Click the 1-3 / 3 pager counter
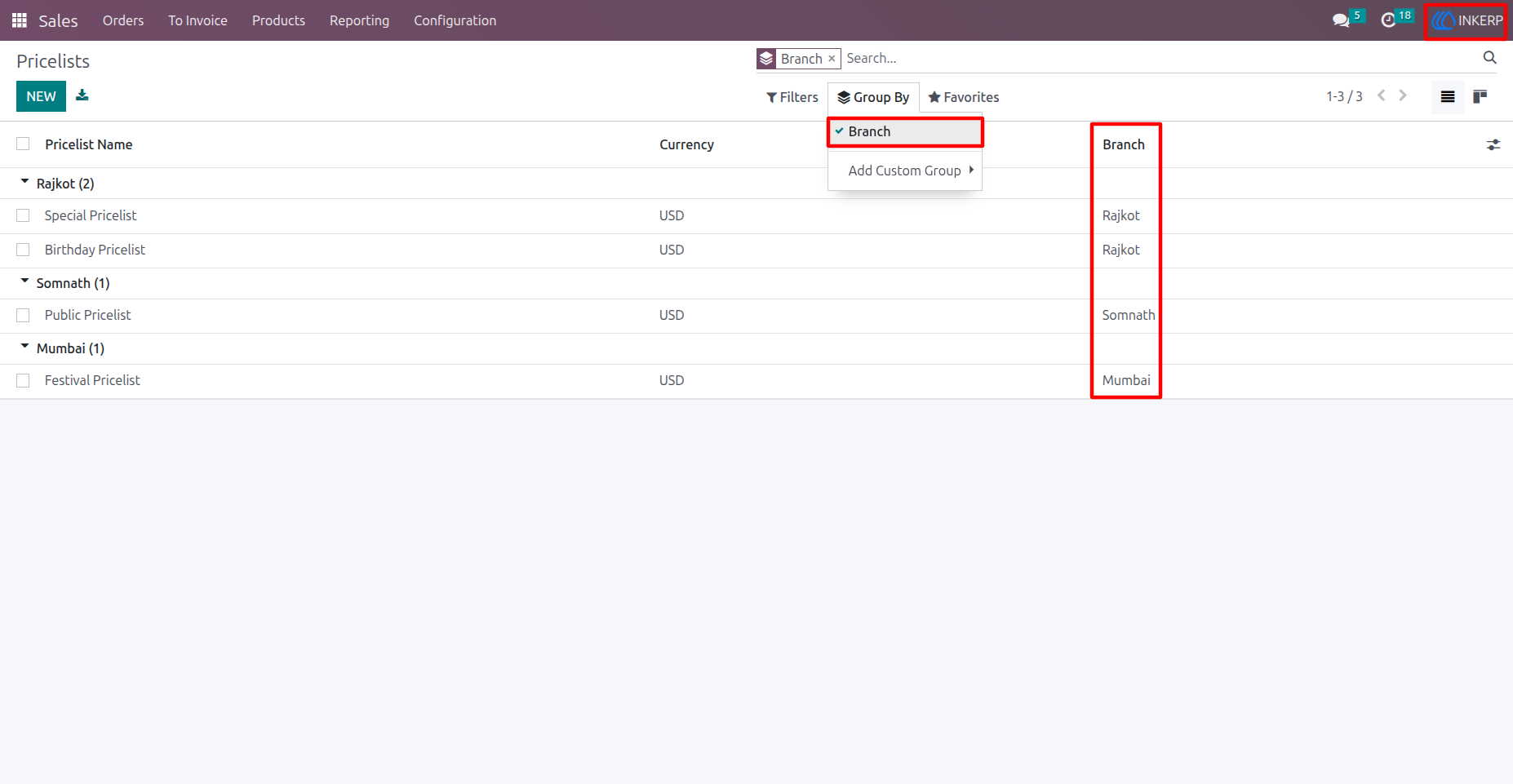1513x784 pixels. tap(1344, 96)
